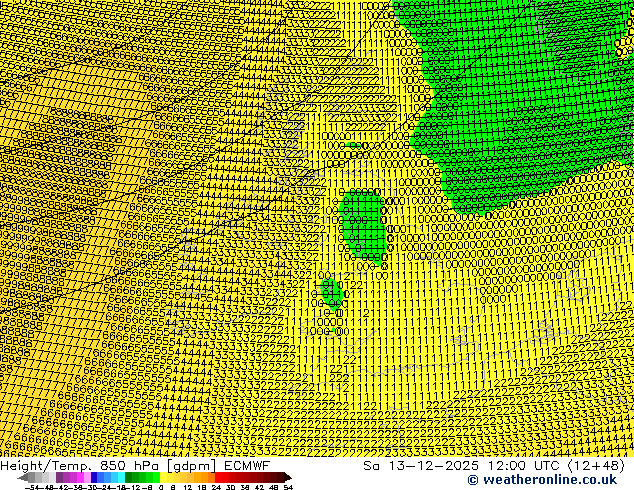Select the Sa 13-12-2025 12:00 UTC timestamp
The height and width of the screenshot is (490, 634).
coord(494,465)
